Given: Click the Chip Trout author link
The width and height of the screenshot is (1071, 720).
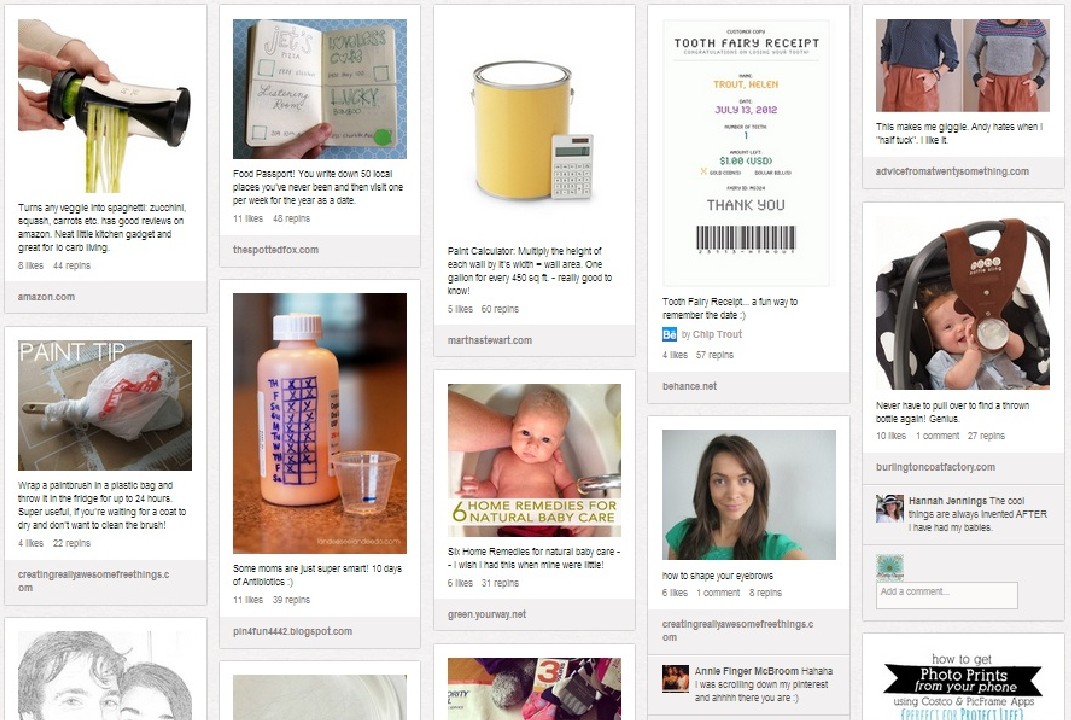Looking at the screenshot, I should coord(717,334).
